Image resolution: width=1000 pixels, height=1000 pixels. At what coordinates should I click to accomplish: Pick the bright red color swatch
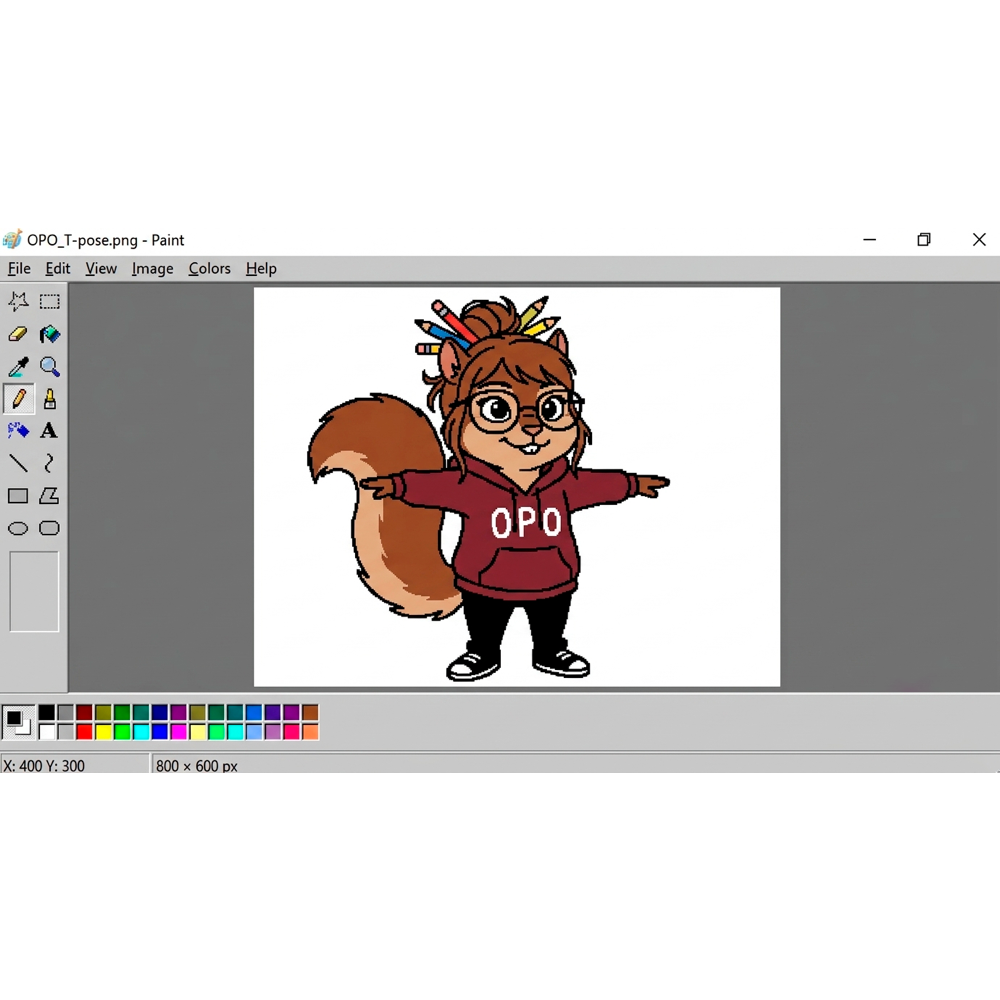[84, 732]
